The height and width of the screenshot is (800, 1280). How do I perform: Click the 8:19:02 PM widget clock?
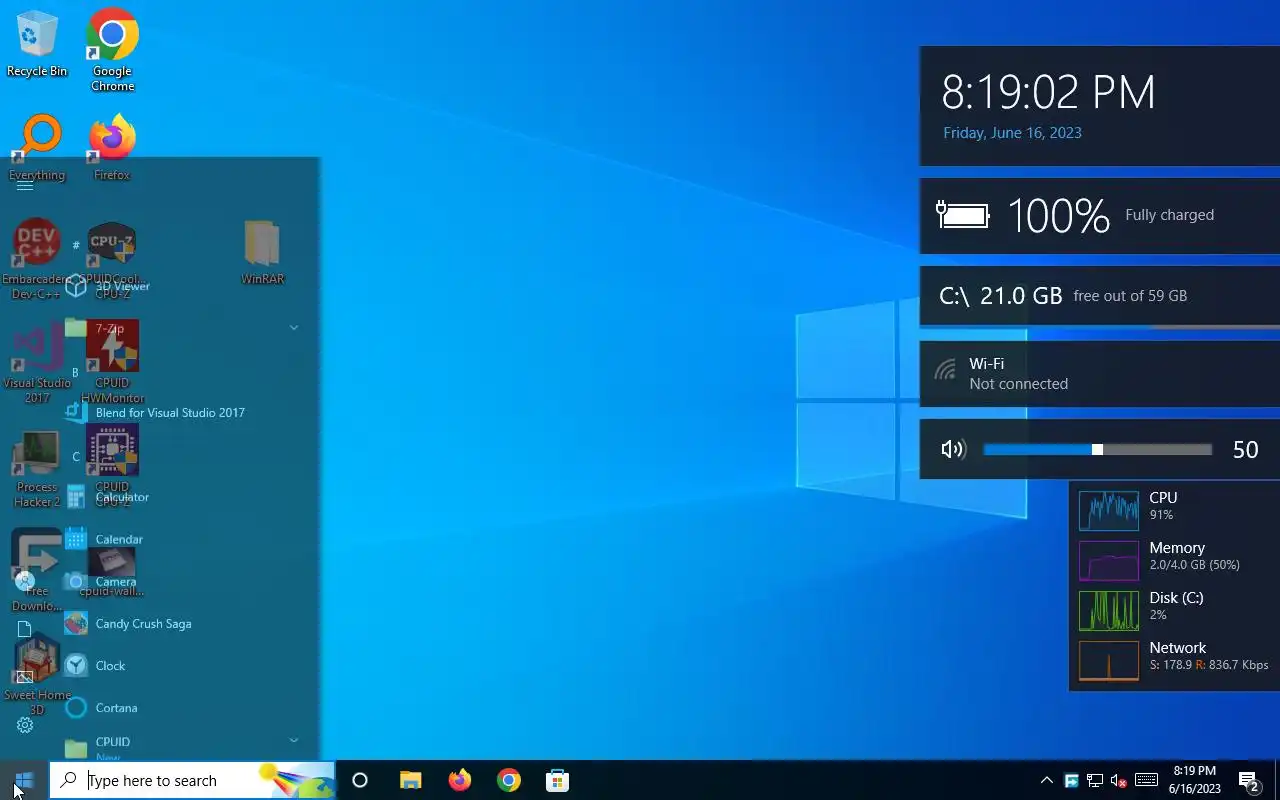pos(1048,92)
